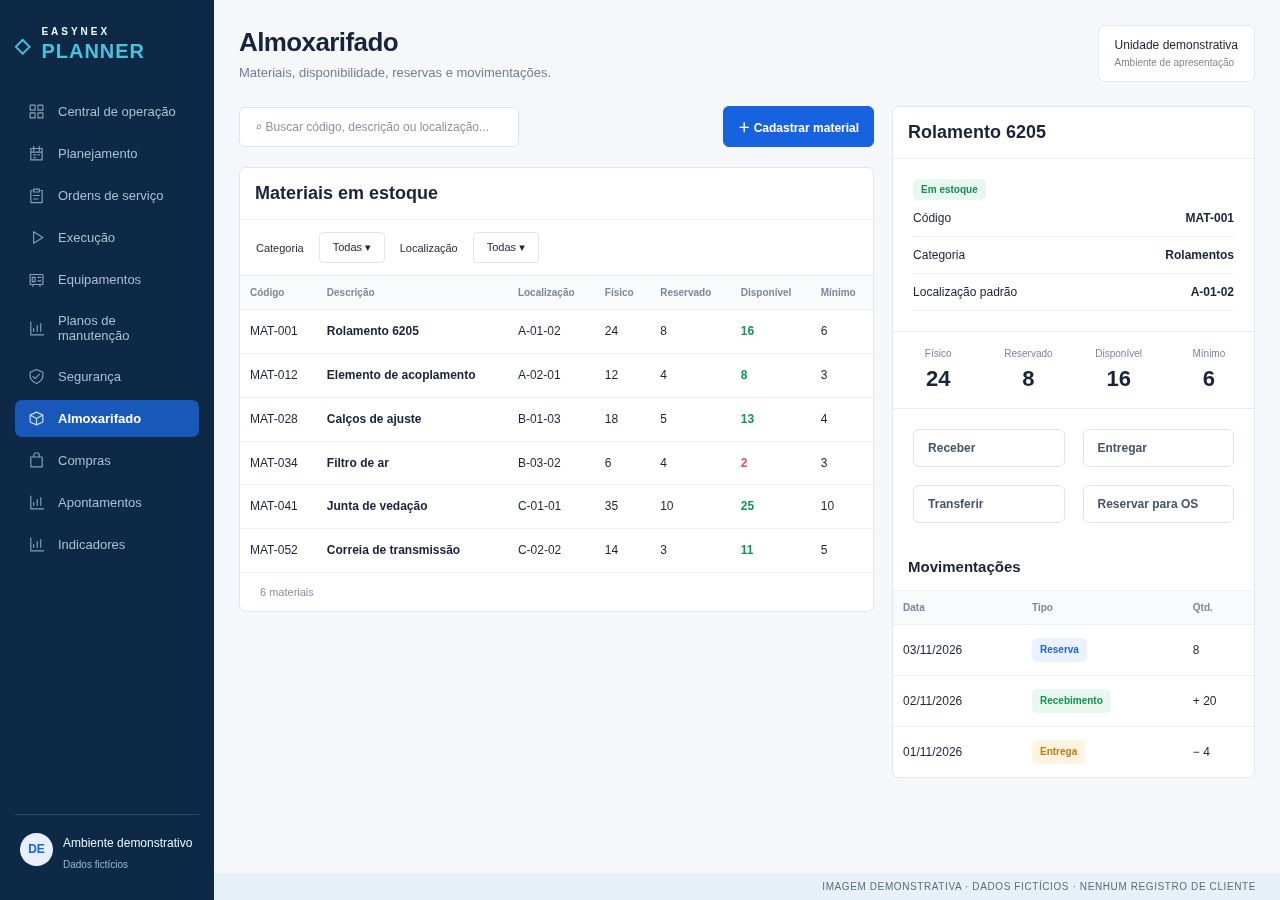Click the Central de operação grid icon

click(x=36, y=111)
